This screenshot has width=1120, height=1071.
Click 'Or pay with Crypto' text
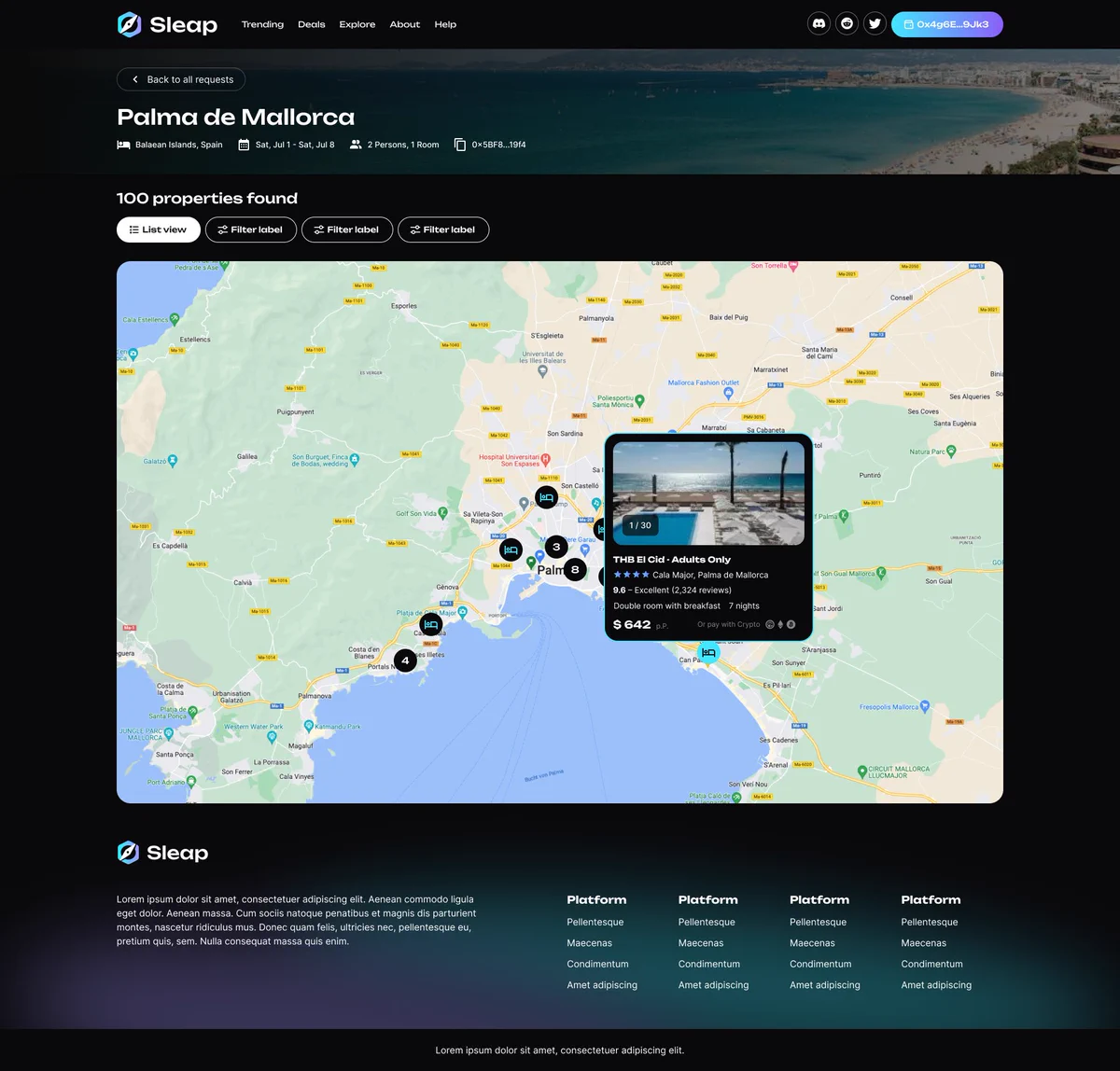[x=729, y=624]
